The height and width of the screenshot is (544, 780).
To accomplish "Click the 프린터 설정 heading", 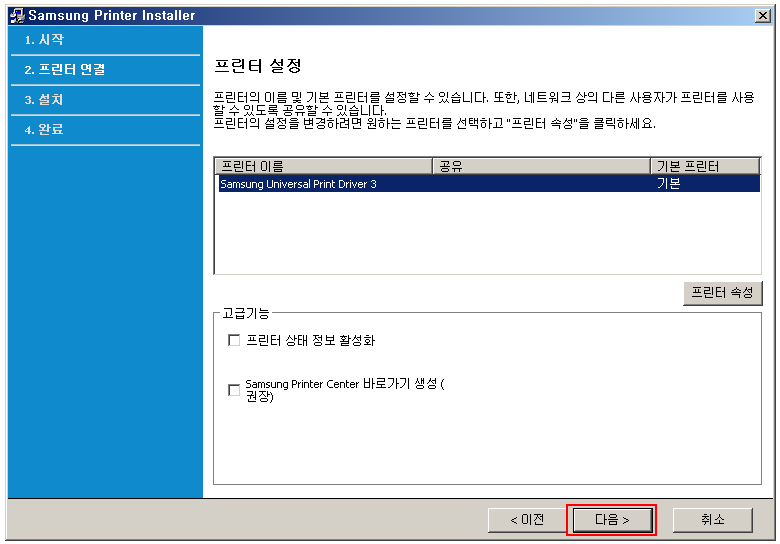I will (258, 66).
